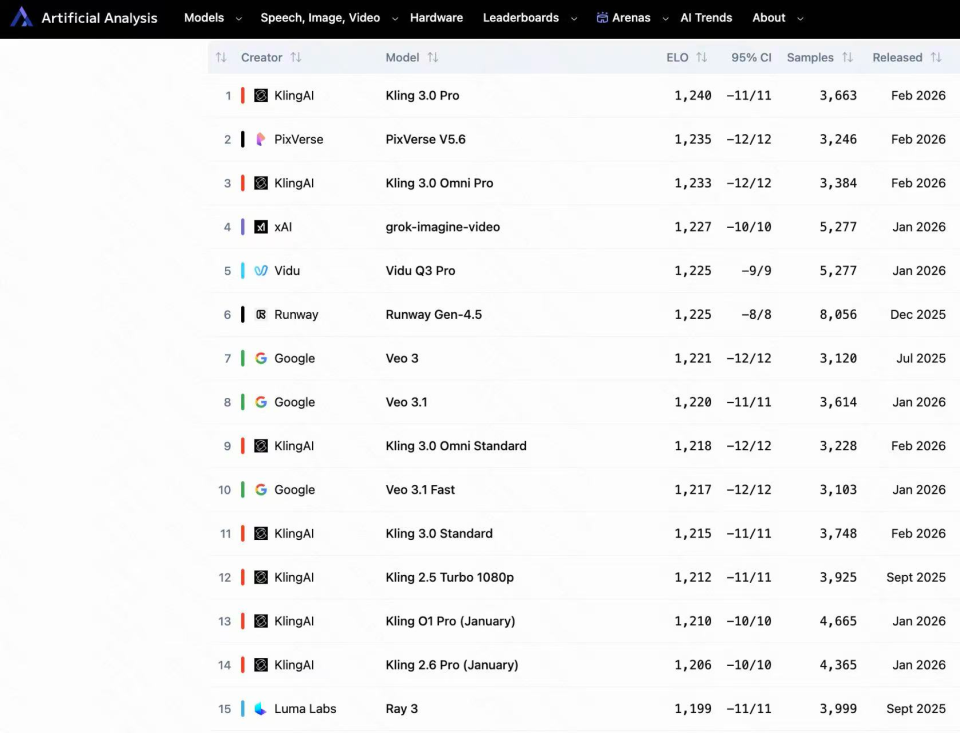
Task: Click the purple color bar beside xAI
Action: (x=242, y=227)
